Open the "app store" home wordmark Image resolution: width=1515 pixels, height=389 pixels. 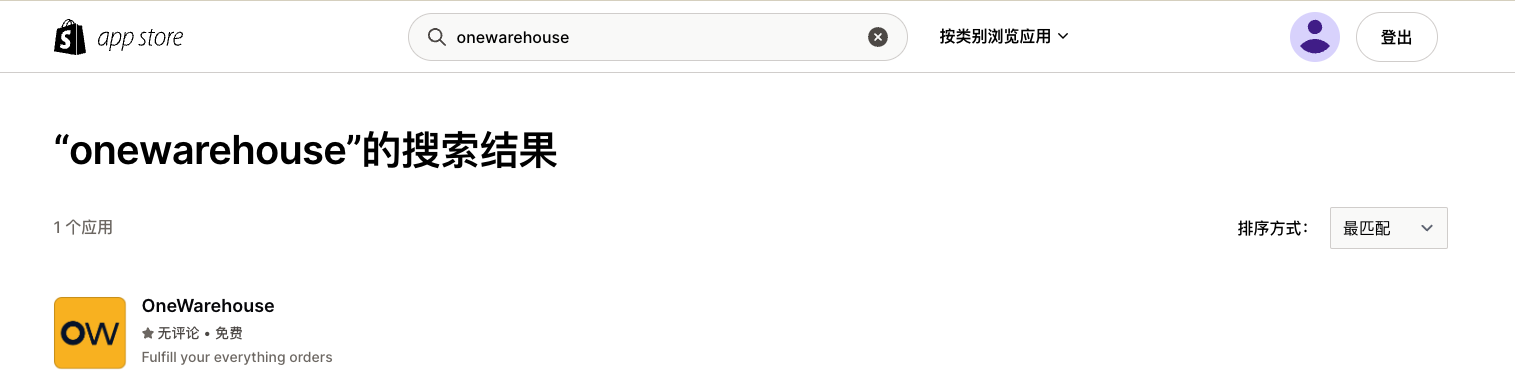point(140,39)
